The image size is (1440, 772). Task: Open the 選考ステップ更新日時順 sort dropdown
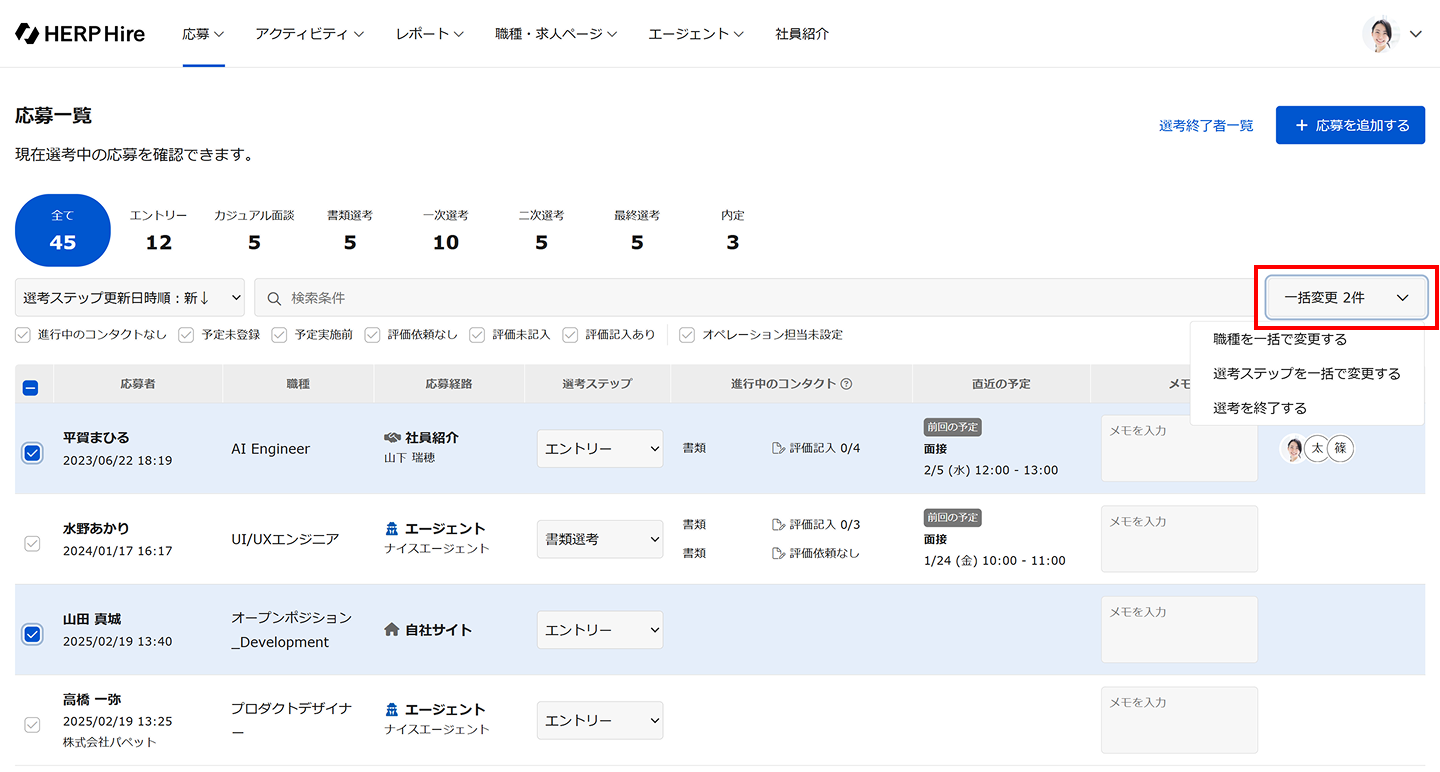click(130, 298)
